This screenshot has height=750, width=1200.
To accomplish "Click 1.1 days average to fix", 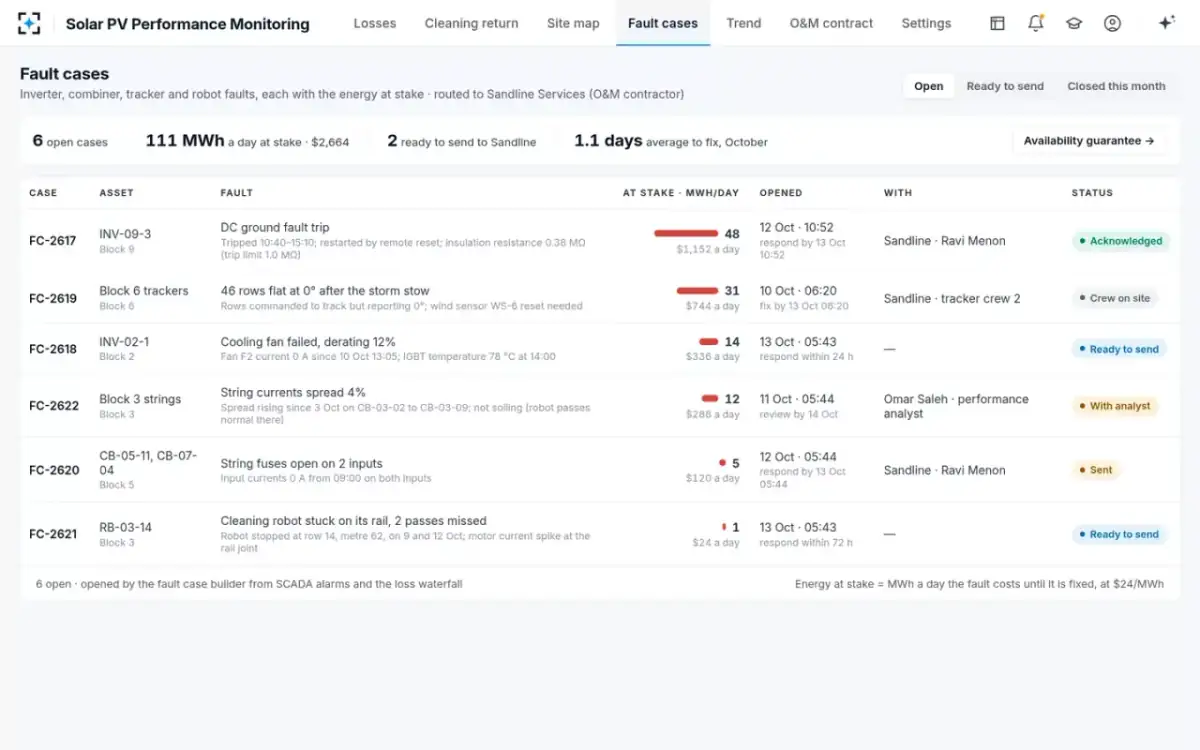I will 671,141.
